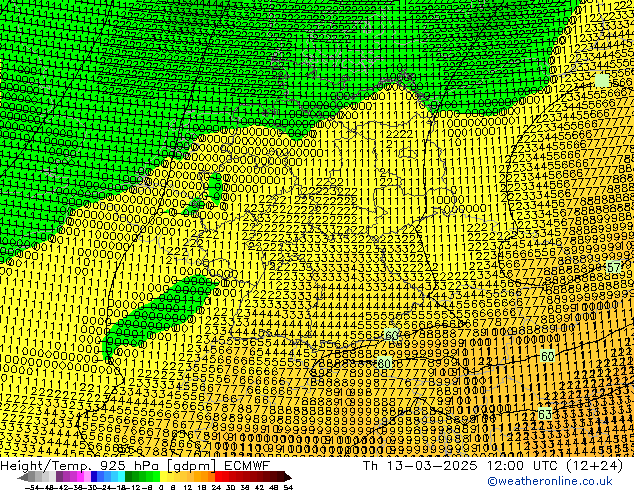Click the Height/Temp. 925 hPa title text
634x490 pixels.
click(x=81, y=466)
